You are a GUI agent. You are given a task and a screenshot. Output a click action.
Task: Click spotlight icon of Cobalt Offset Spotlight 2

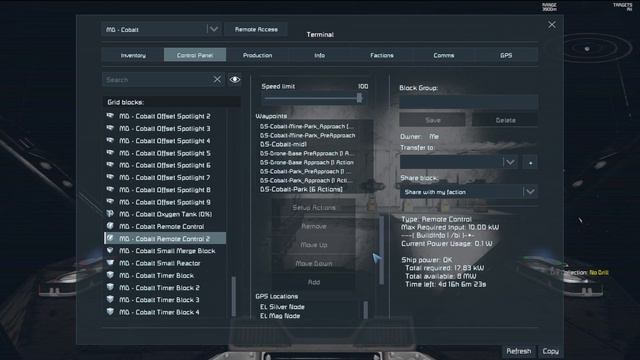110,116
